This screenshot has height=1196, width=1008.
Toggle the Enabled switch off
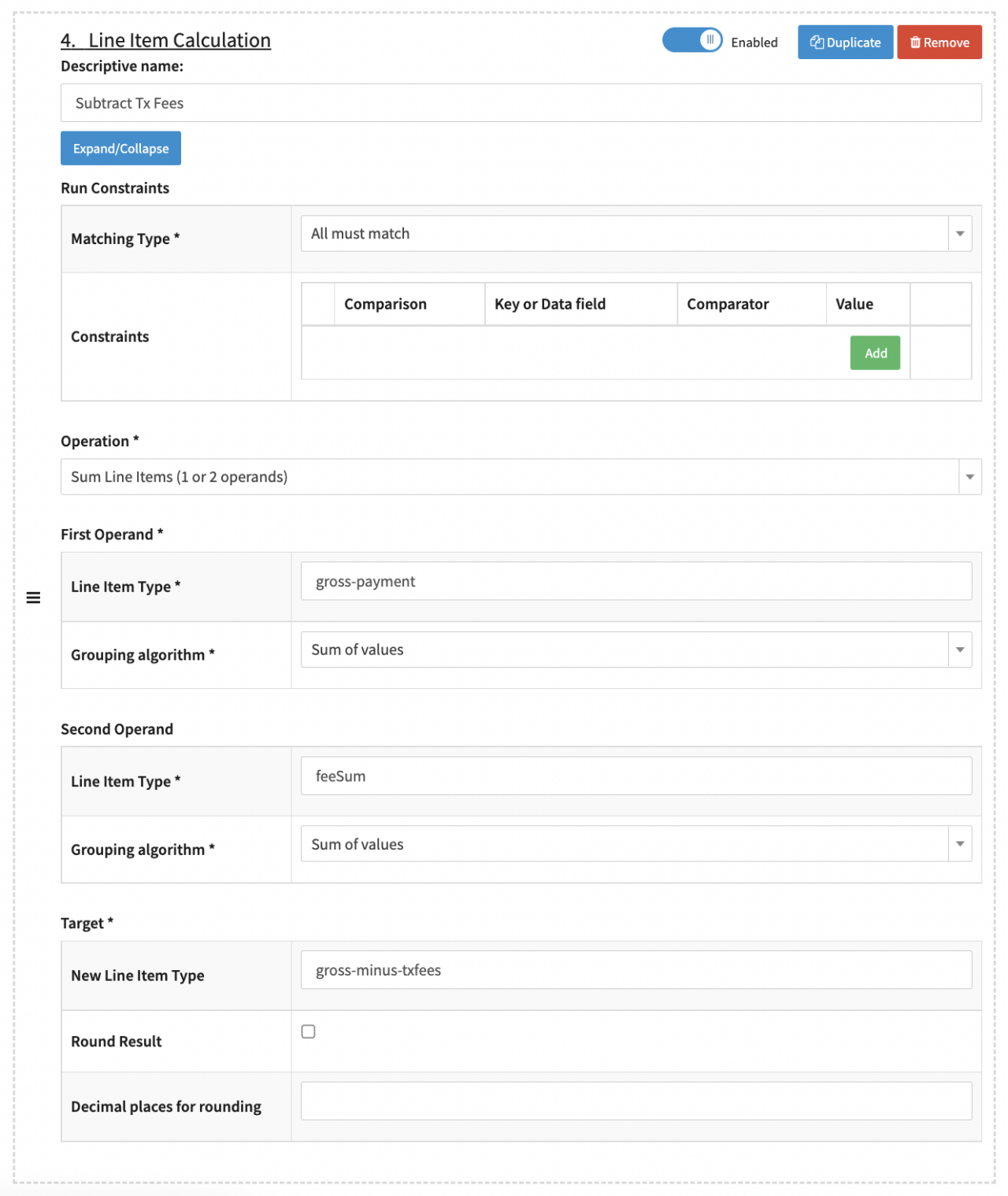(x=691, y=41)
